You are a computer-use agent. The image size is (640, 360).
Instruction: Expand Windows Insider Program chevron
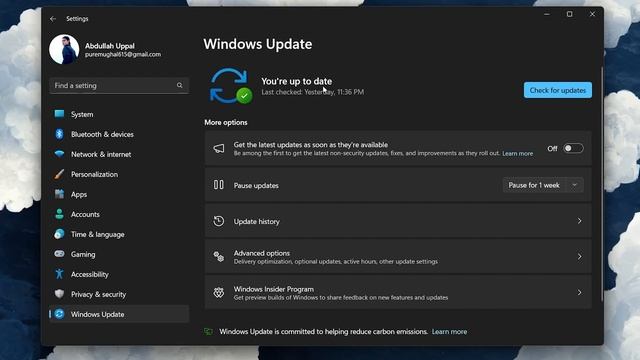click(579, 292)
